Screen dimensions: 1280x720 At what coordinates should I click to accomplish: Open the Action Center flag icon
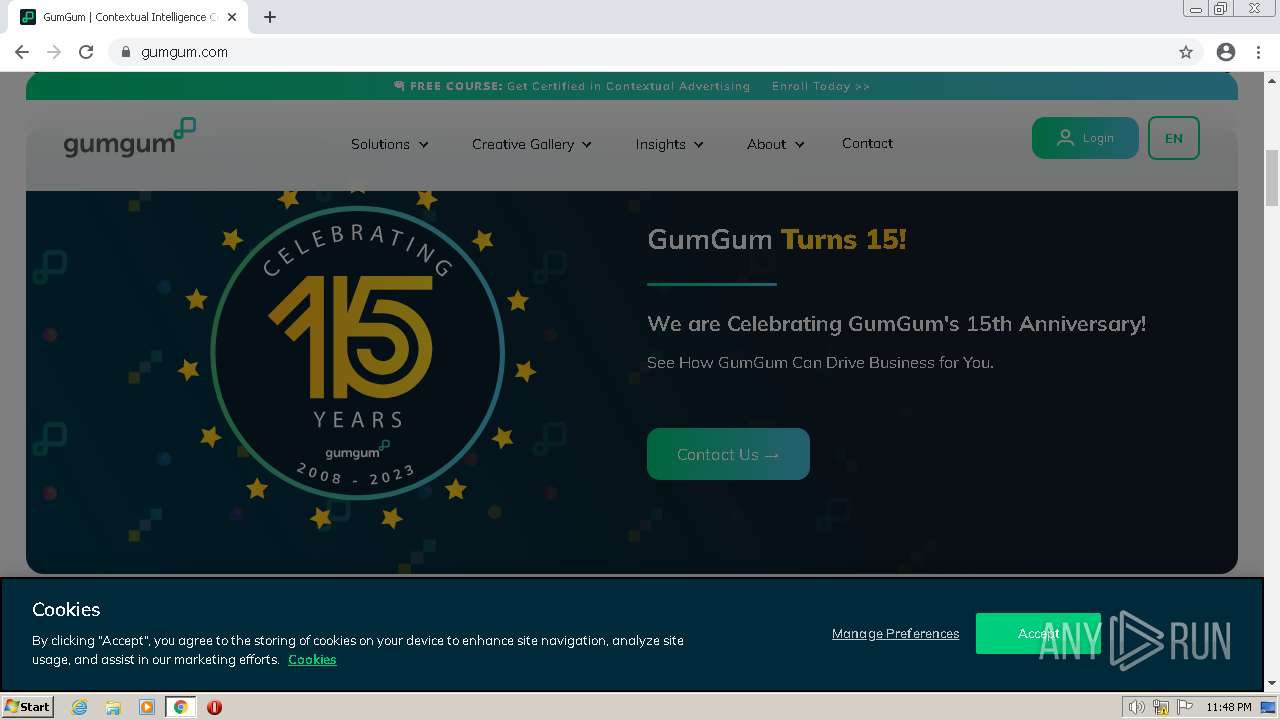[x=1184, y=707]
